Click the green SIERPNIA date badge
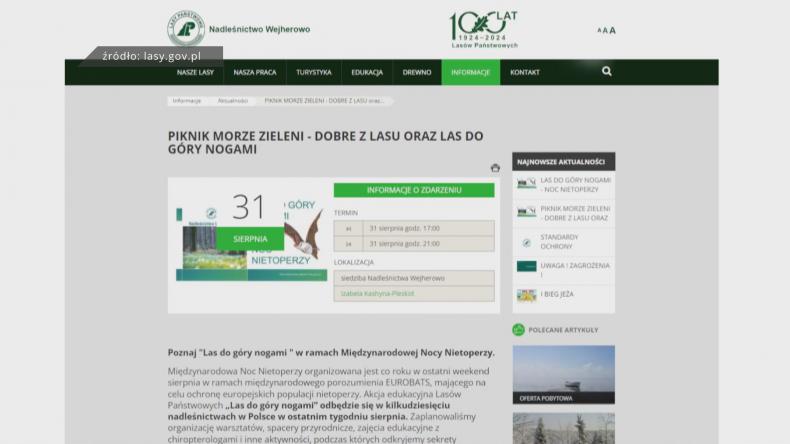The width and height of the screenshot is (790, 444). point(250,239)
